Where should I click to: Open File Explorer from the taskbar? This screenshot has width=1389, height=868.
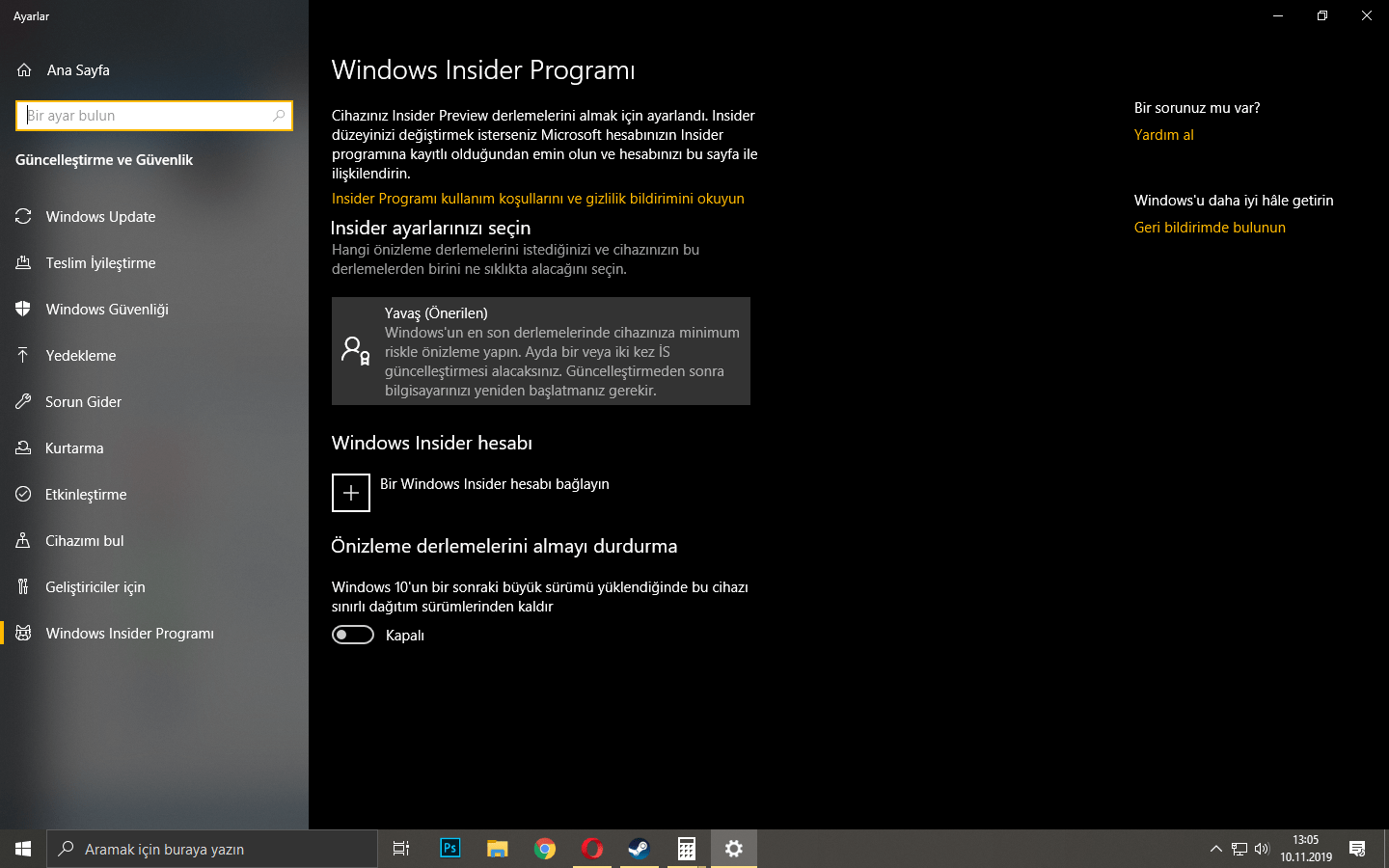pyautogui.click(x=497, y=849)
